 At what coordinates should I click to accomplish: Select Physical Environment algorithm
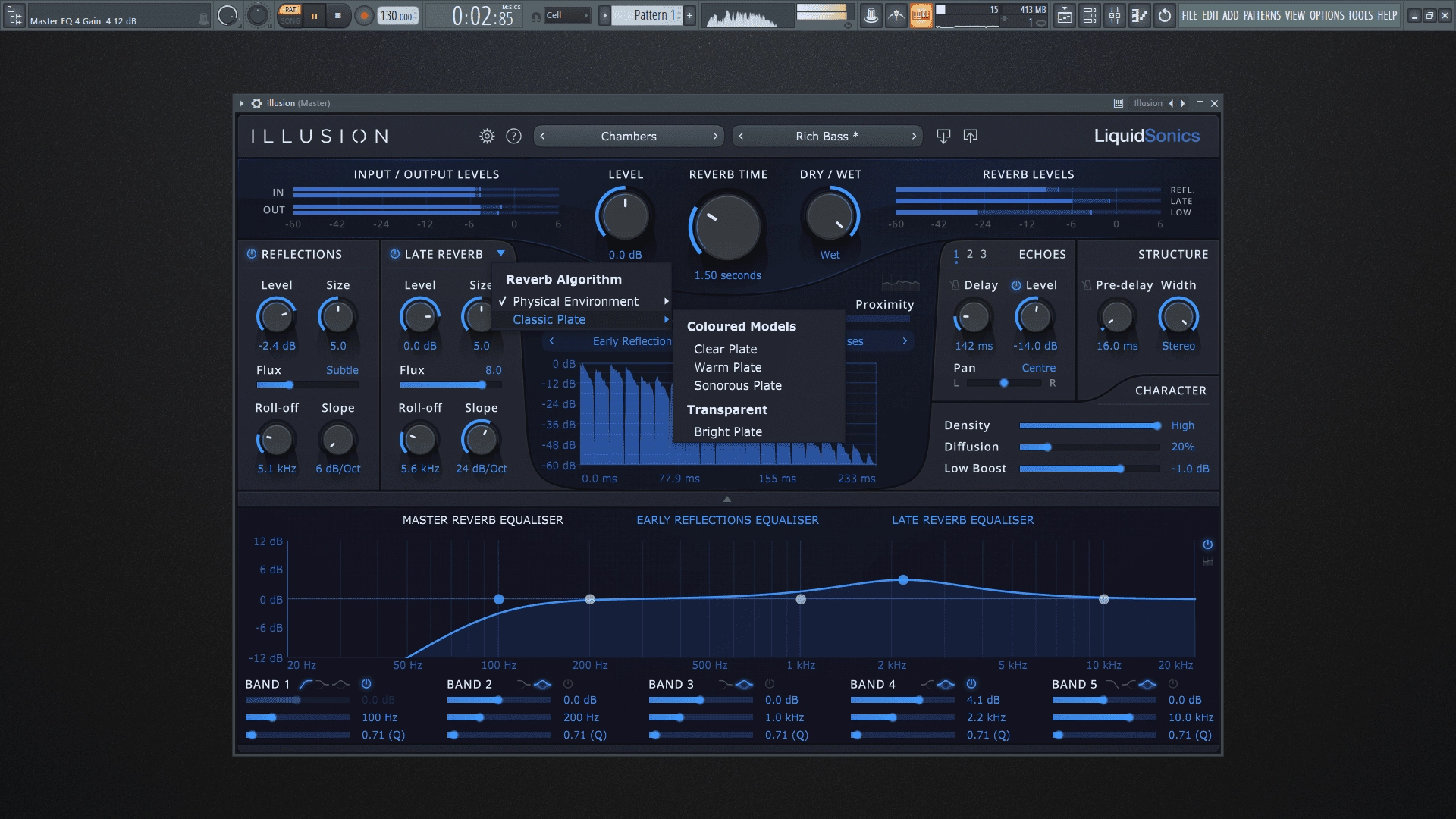pyautogui.click(x=582, y=301)
